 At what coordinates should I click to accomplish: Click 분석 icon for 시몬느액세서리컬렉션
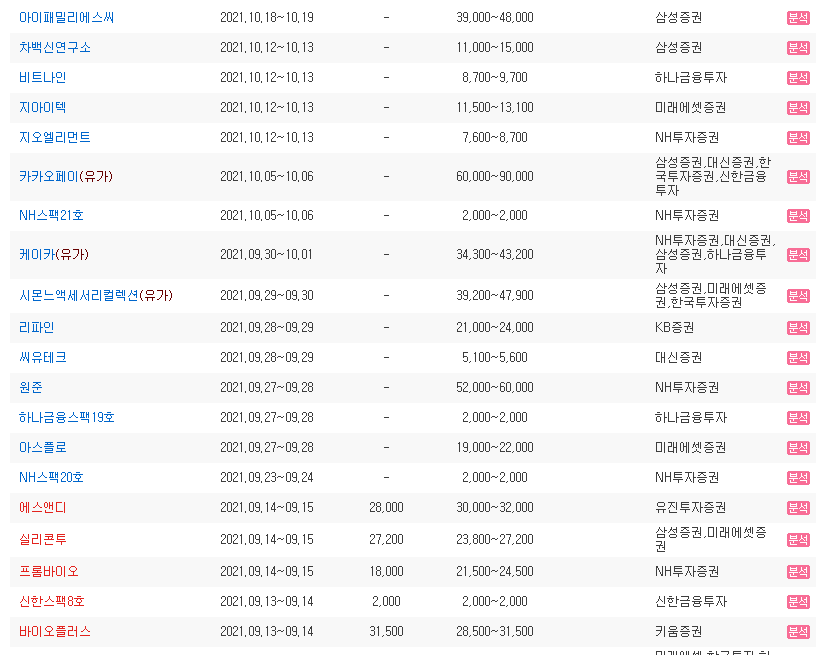[798, 296]
